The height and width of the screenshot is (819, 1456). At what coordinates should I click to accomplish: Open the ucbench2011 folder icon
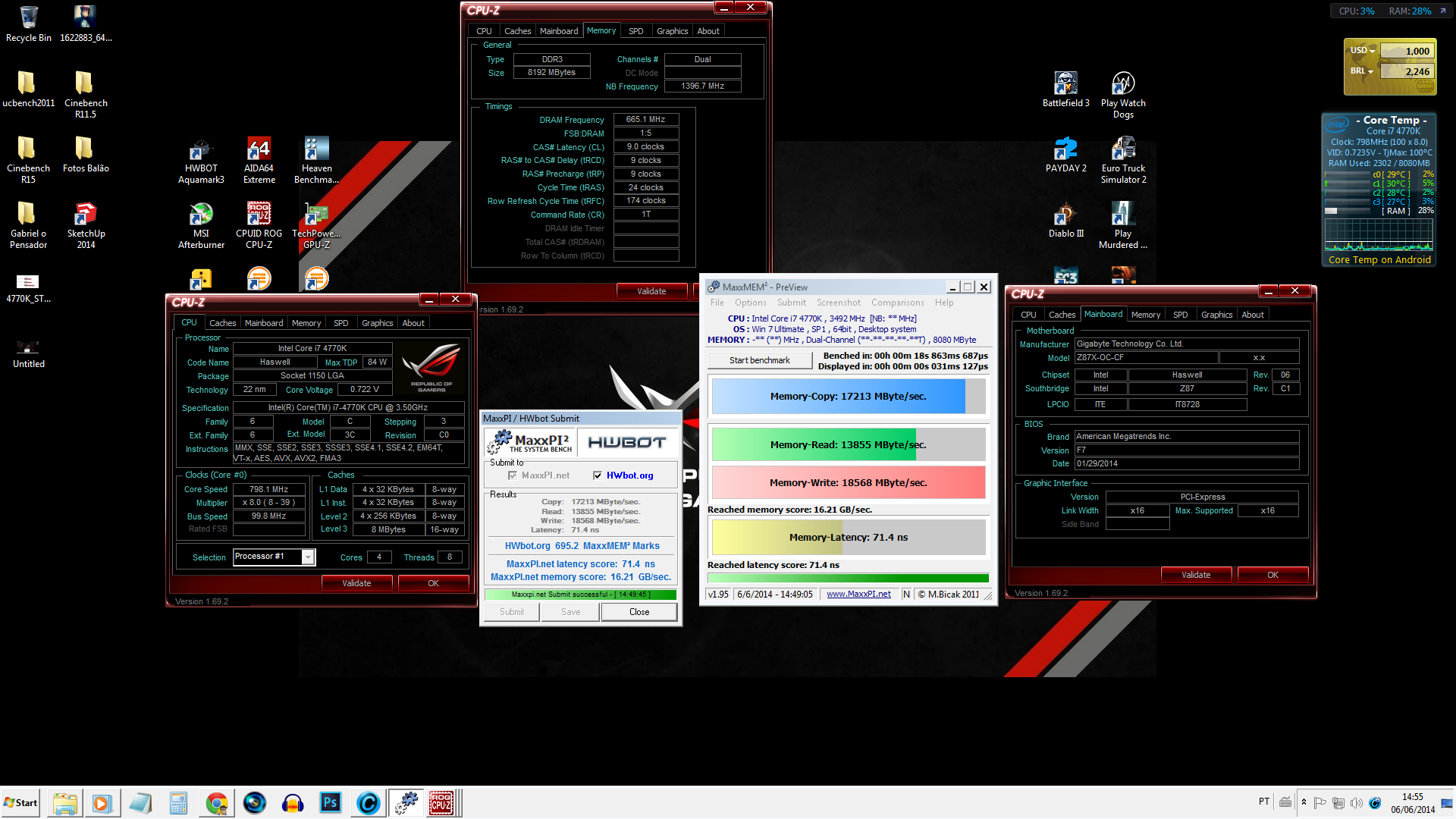click(28, 89)
